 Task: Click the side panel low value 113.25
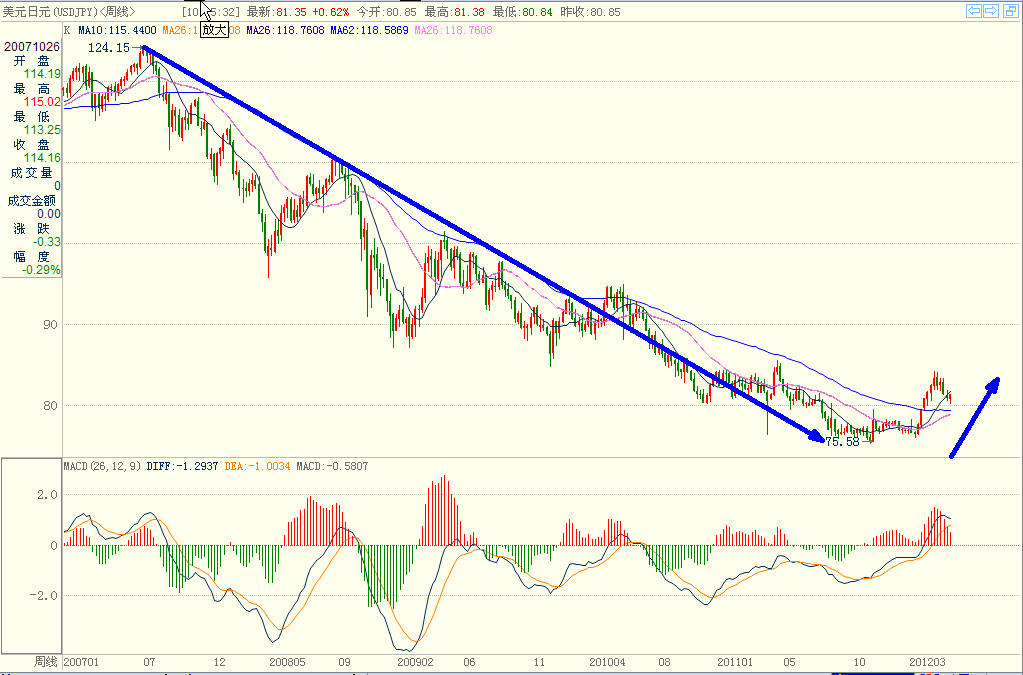click(x=42, y=130)
